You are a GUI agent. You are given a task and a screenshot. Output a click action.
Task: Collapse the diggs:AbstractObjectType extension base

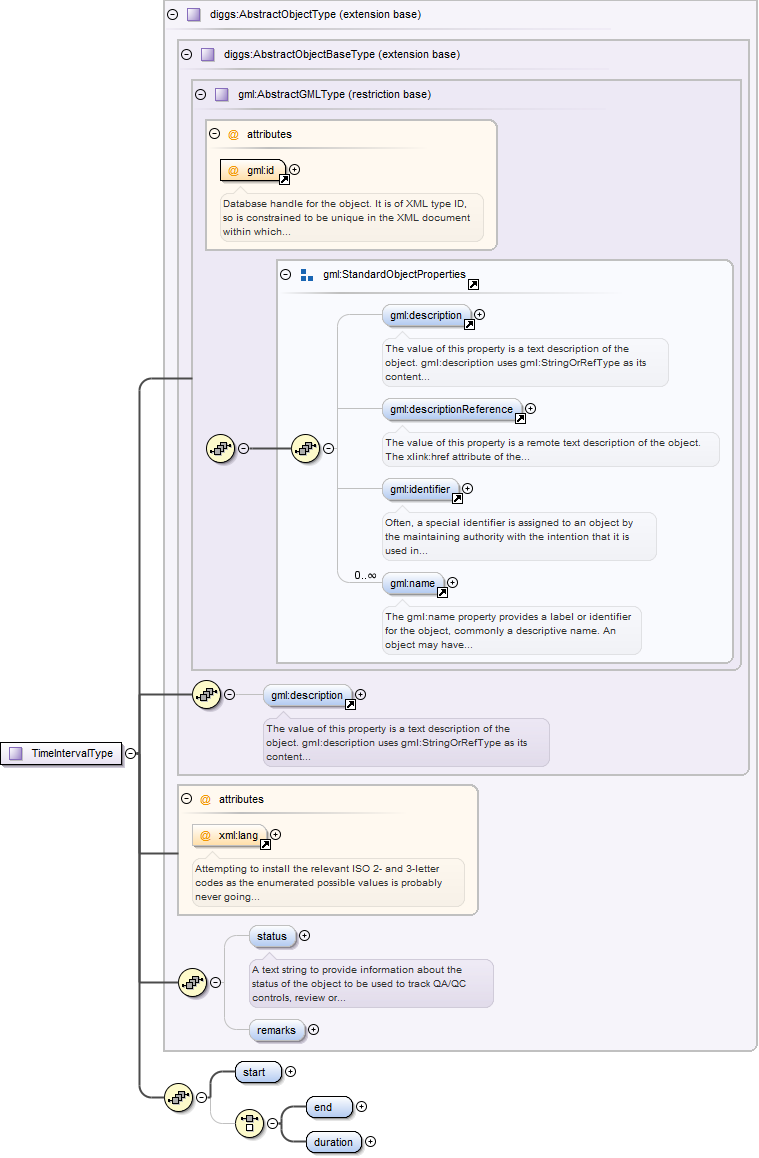pos(173,15)
